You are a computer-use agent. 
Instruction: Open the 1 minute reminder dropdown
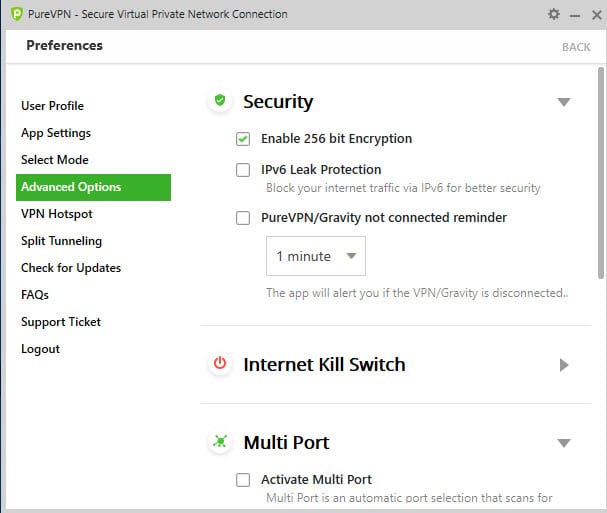[315, 256]
